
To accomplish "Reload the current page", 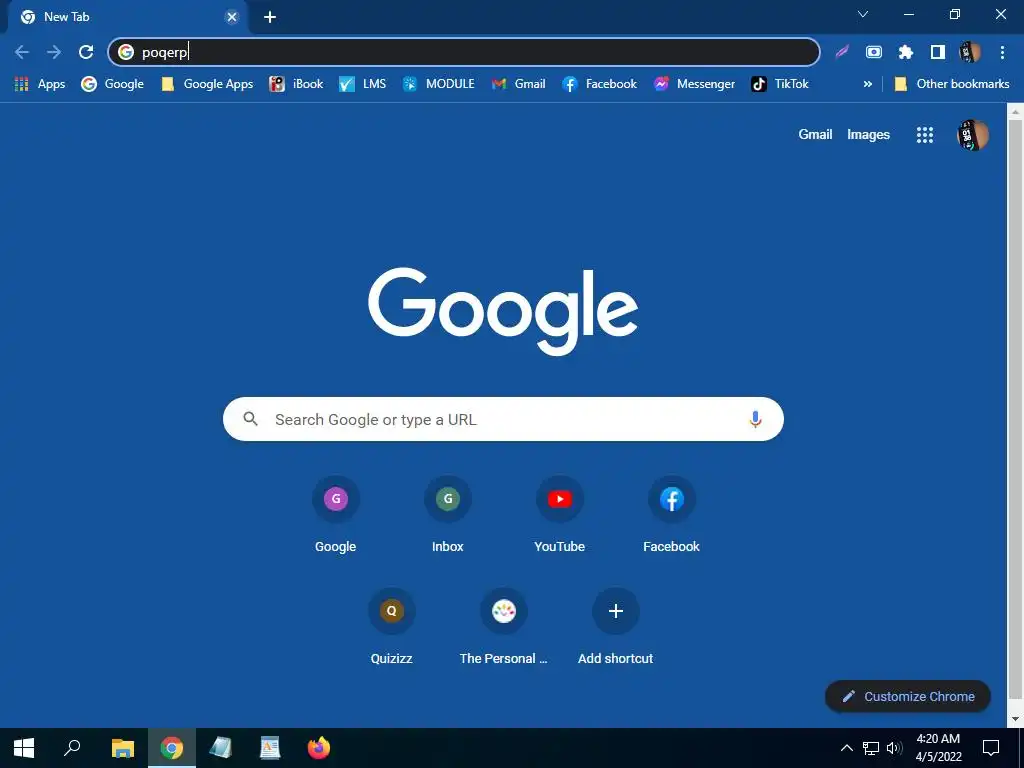I will pos(86,52).
